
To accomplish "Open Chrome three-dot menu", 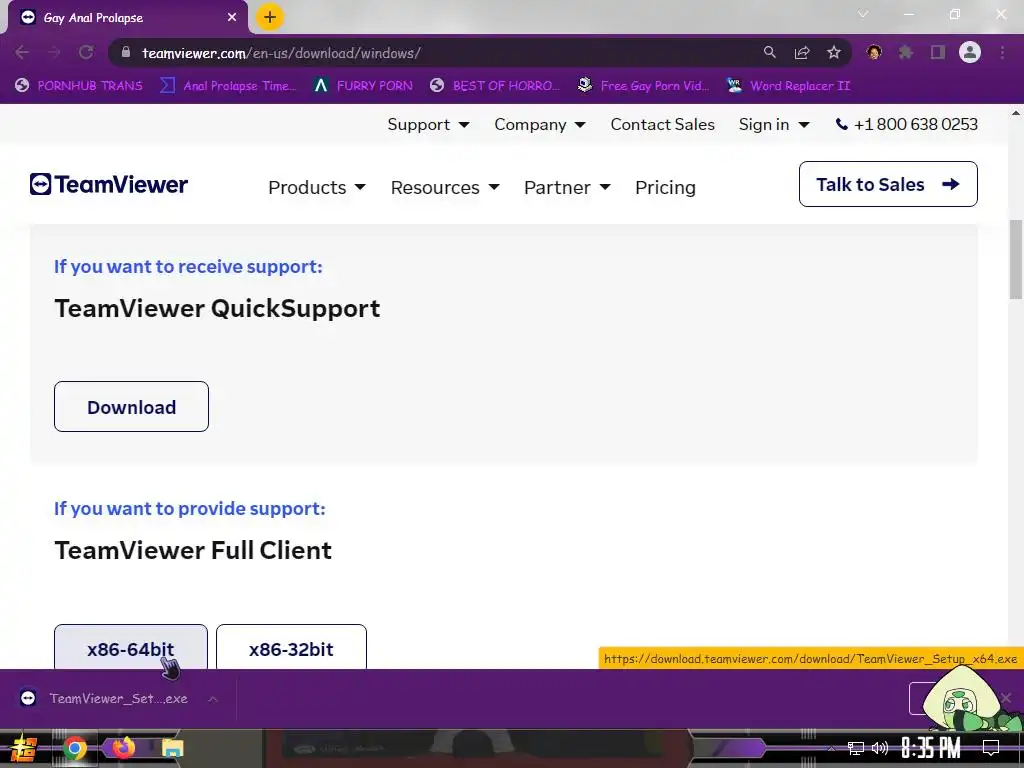I will (x=1002, y=52).
